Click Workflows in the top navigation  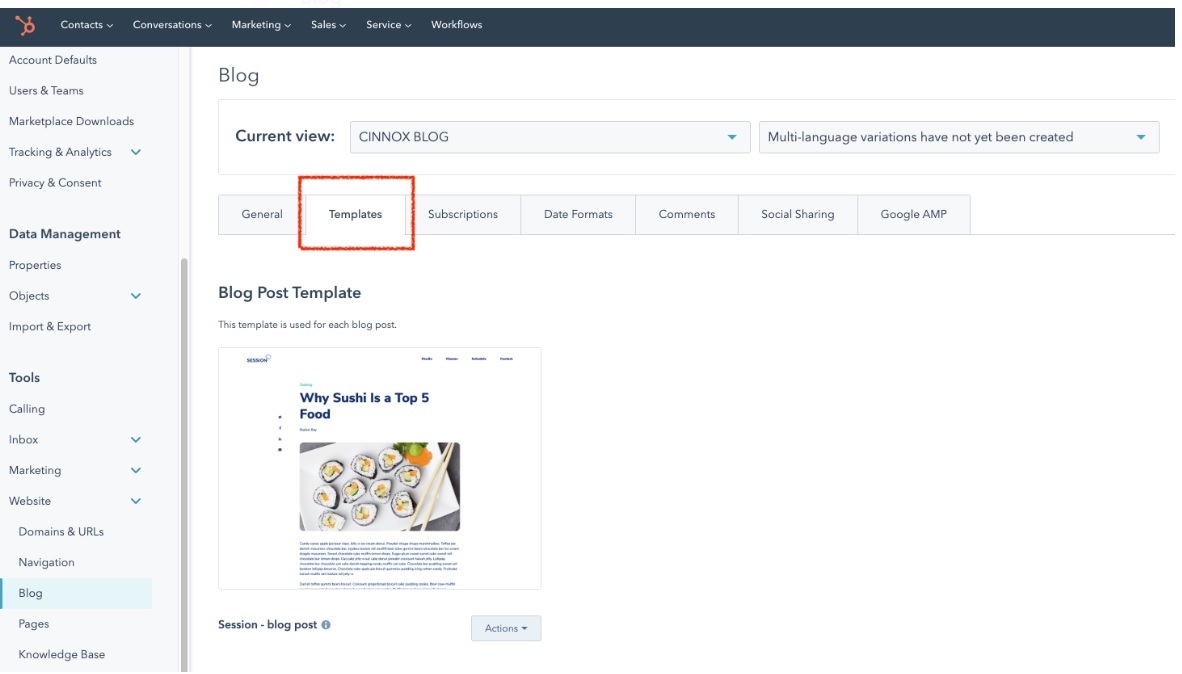[x=456, y=25]
